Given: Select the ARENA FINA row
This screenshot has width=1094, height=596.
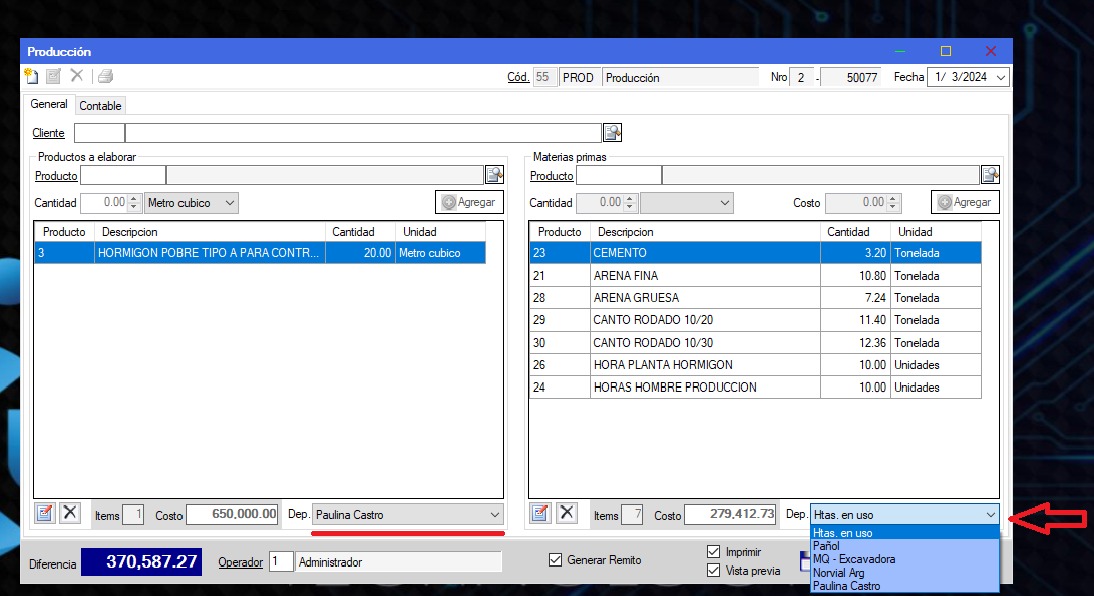Looking at the screenshot, I should [755, 276].
